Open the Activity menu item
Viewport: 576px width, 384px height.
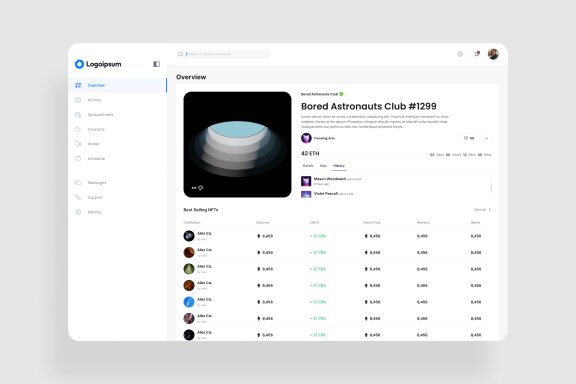click(x=118, y=100)
